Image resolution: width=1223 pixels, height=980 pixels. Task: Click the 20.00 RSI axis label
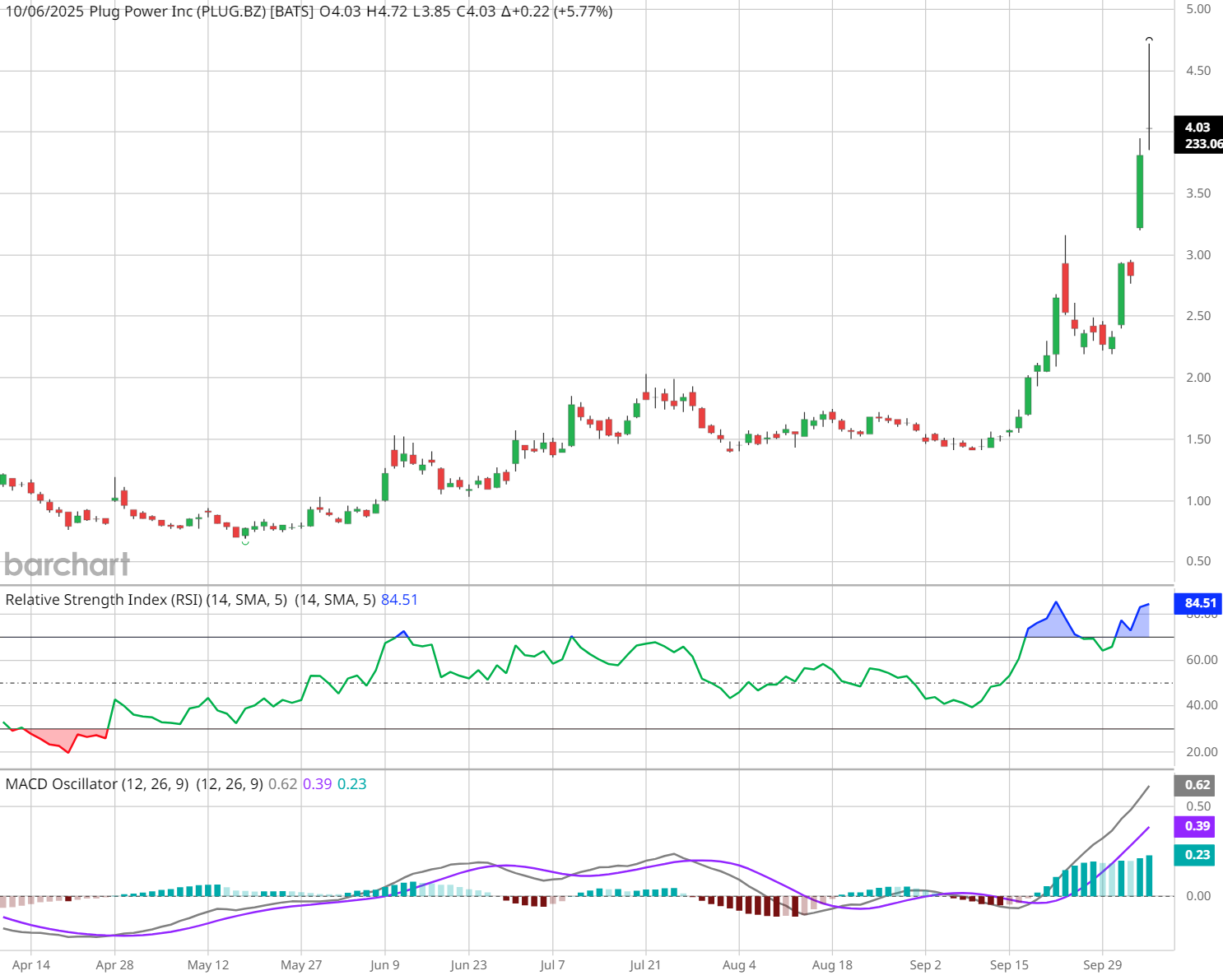(x=1202, y=752)
